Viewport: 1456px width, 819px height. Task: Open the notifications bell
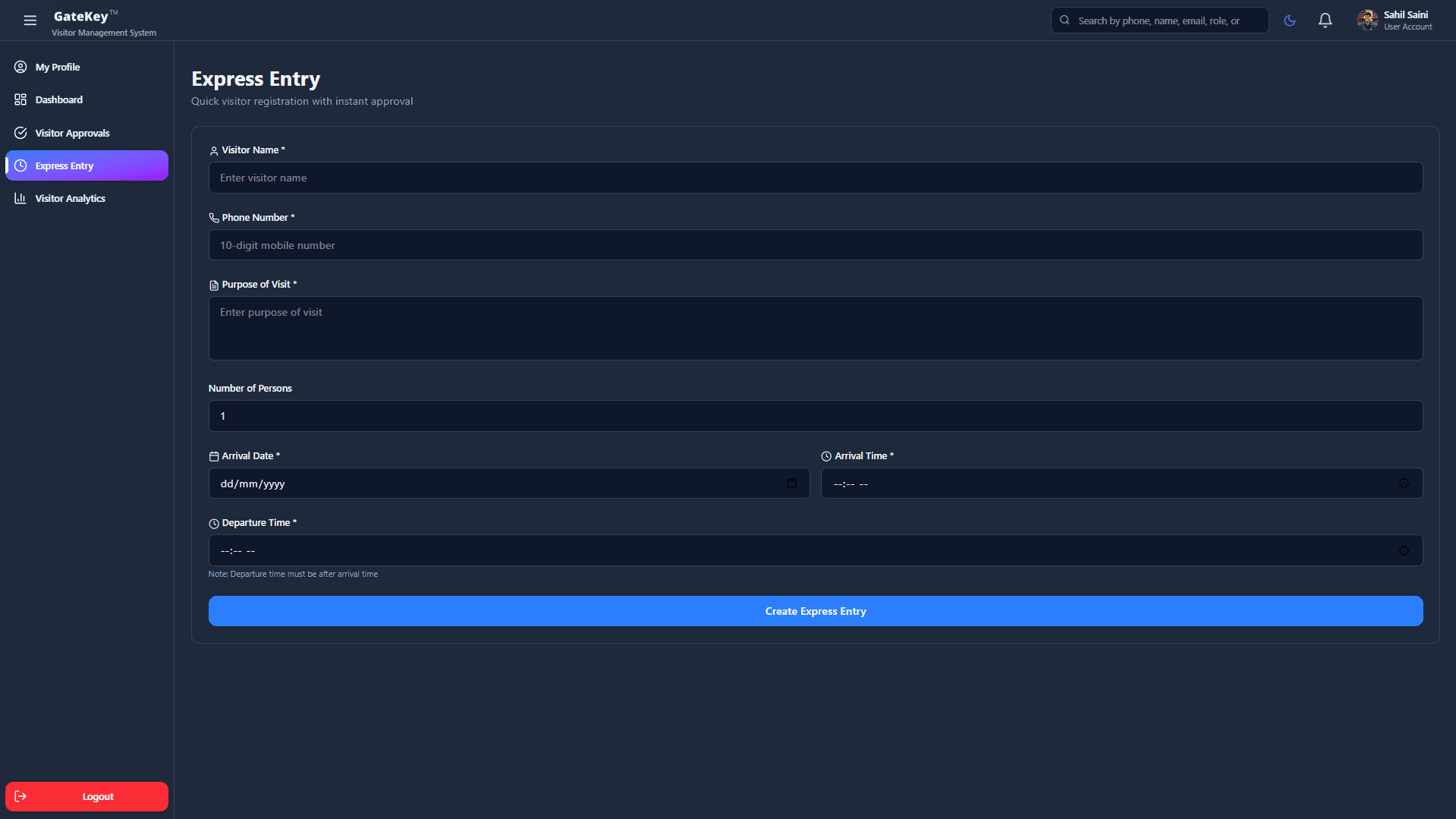click(1325, 20)
